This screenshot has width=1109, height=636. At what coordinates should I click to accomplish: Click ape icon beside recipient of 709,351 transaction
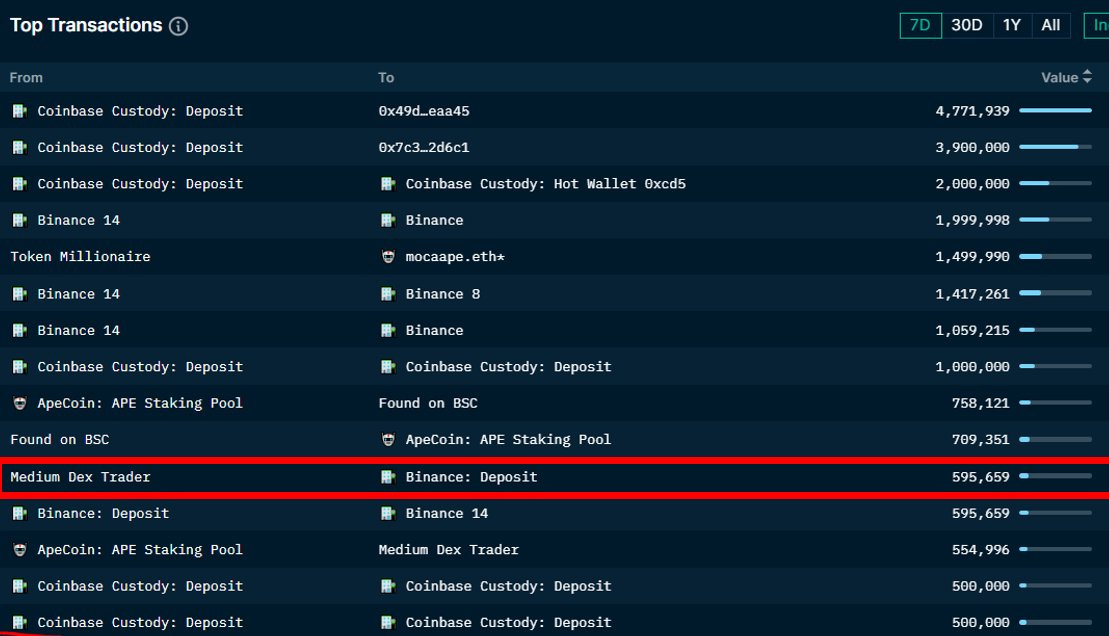[x=388, y=439]
